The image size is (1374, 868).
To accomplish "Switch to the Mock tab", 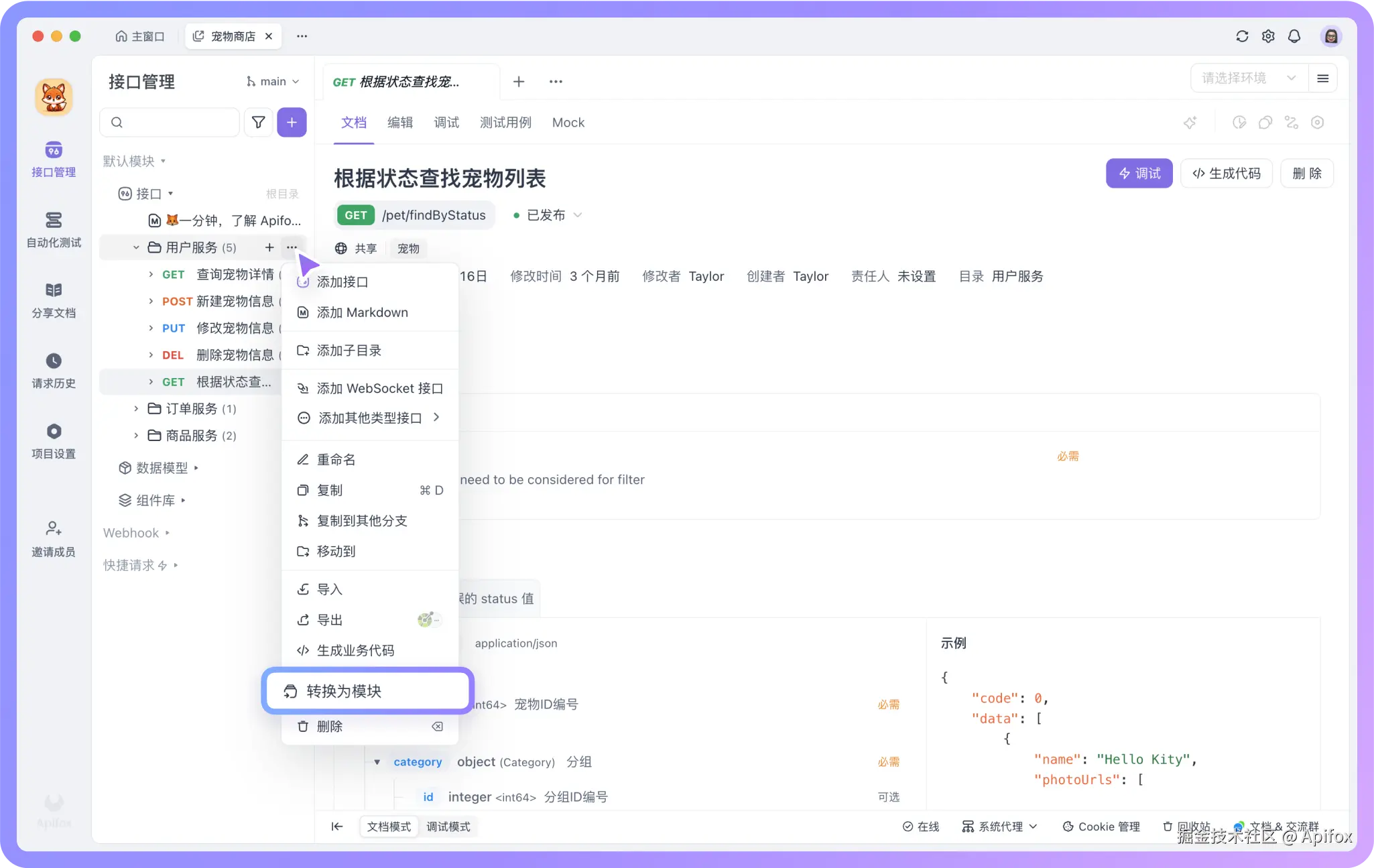I will [x=568, y=123].
